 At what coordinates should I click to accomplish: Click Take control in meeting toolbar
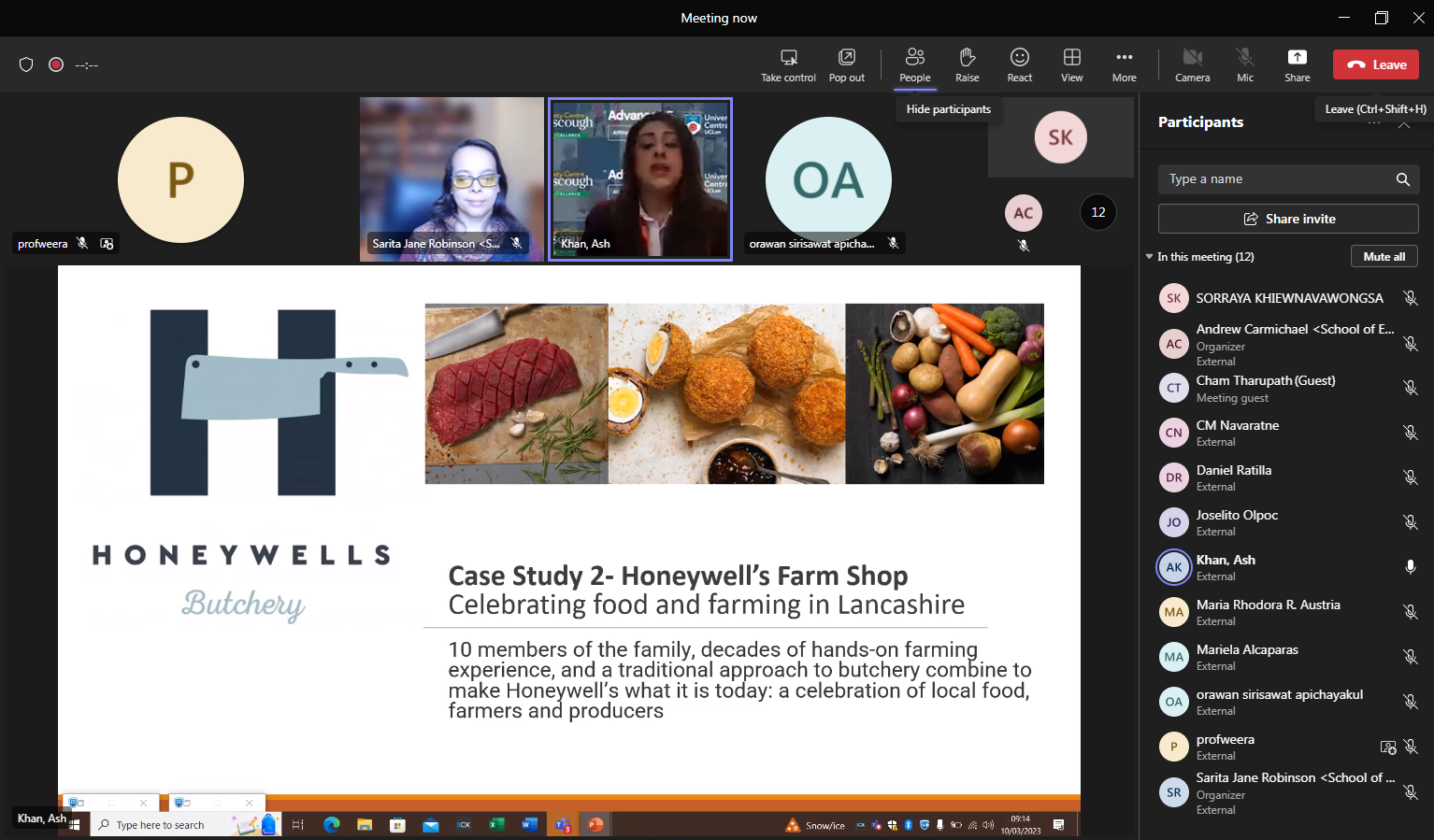pyautogui.click(x=788, y=65)
